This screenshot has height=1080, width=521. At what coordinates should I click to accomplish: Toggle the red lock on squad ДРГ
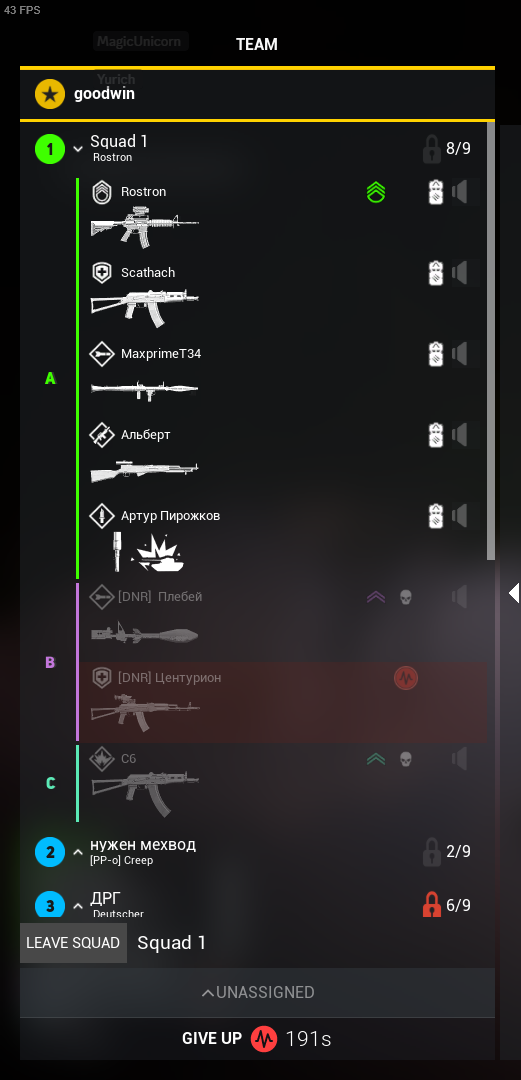(x=431, y=904)
